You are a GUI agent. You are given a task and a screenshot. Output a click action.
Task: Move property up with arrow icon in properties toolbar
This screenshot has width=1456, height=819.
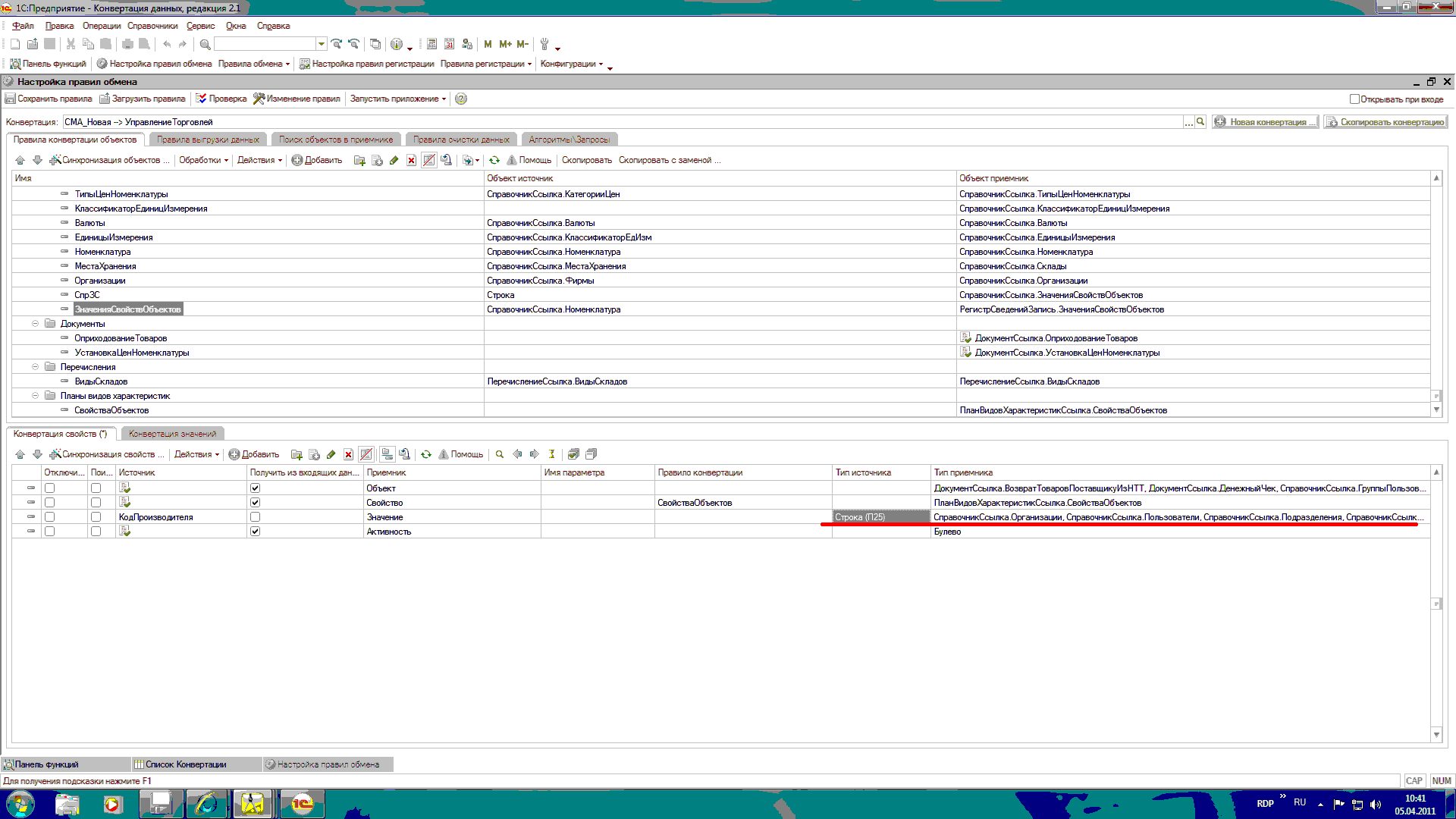click(x=20, y=454)
